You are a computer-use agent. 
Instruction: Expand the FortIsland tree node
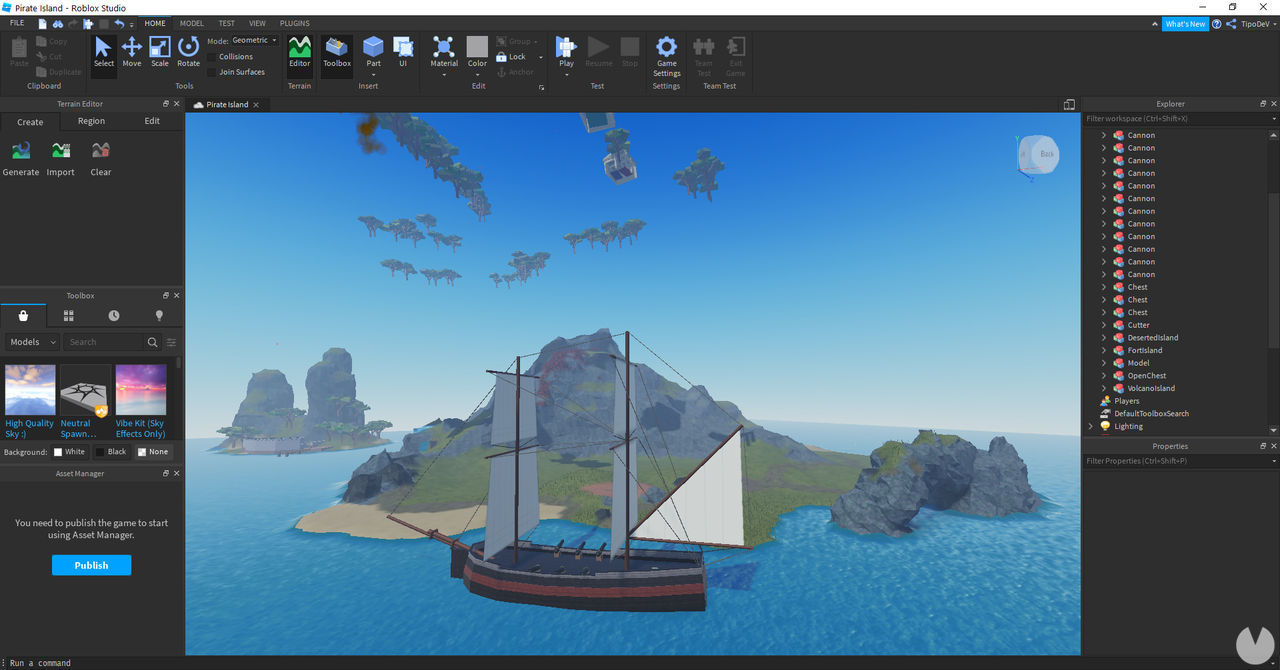[1104, 351]
